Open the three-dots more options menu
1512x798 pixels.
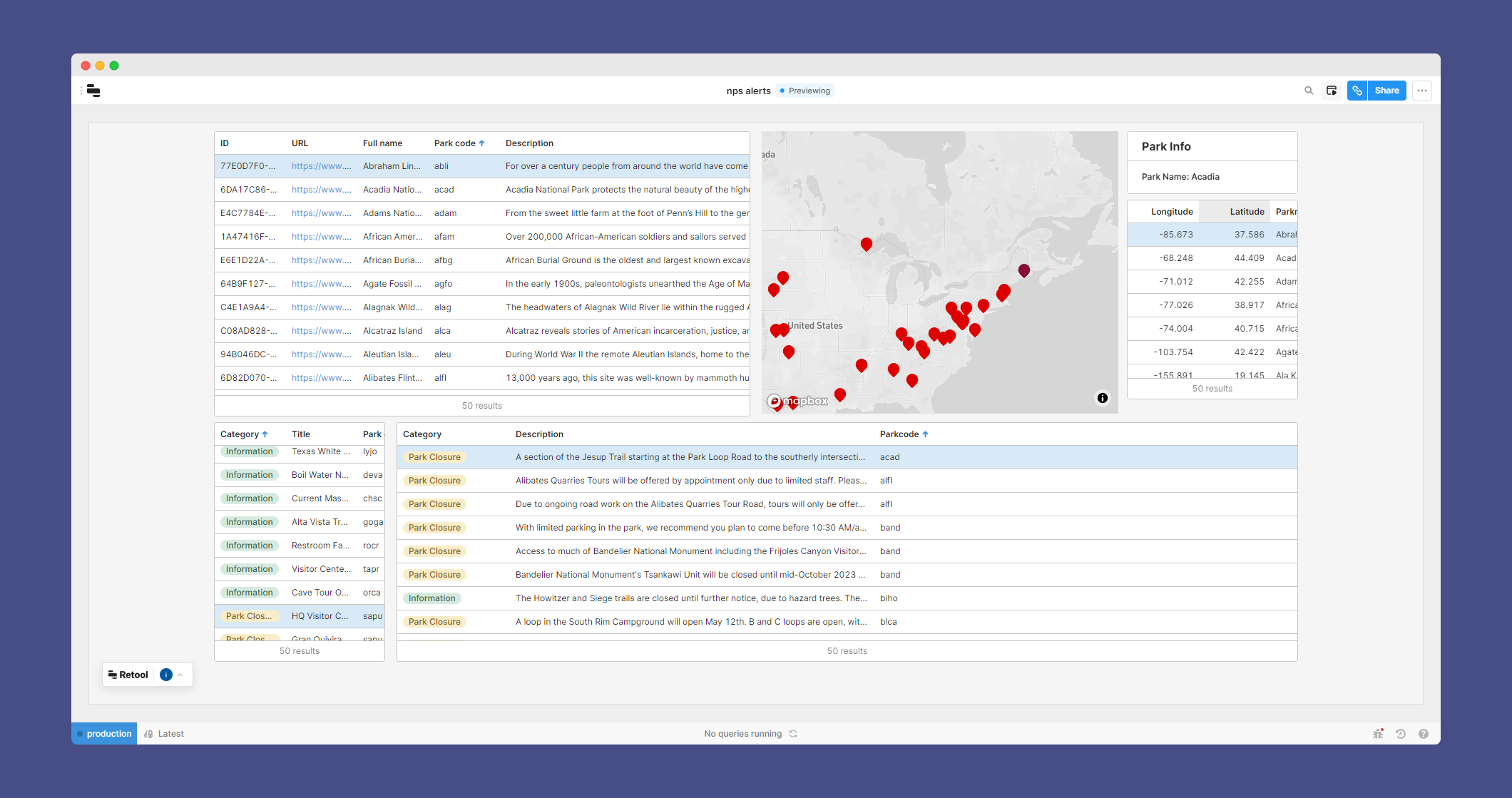[x=1422, y=91]
